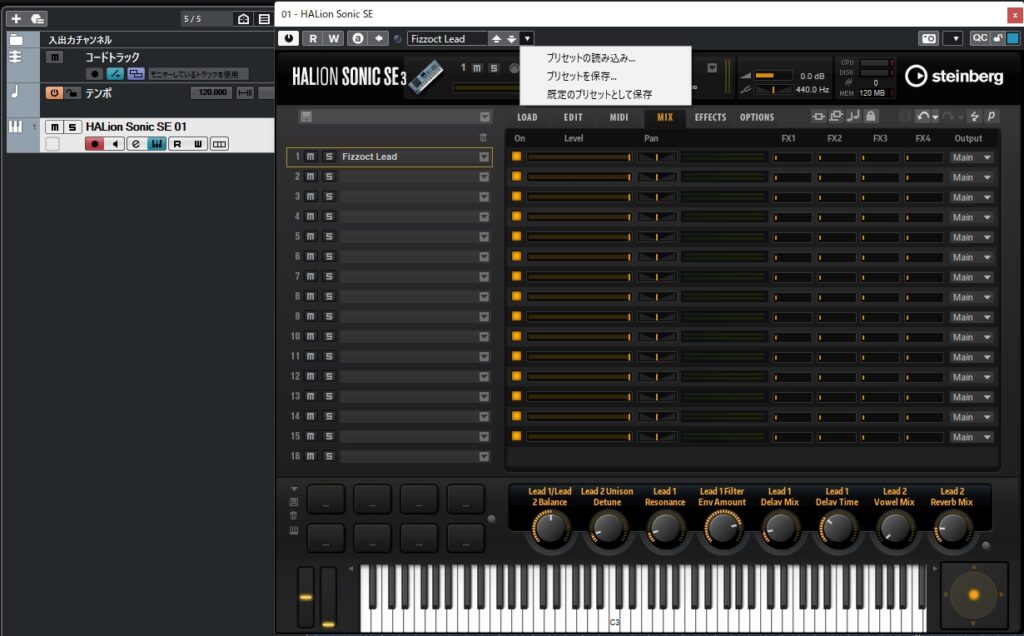The height and width of the screenshot is (636, 1024).
Task: Click the tempo value field 120.000
Action: click(211, 93)
